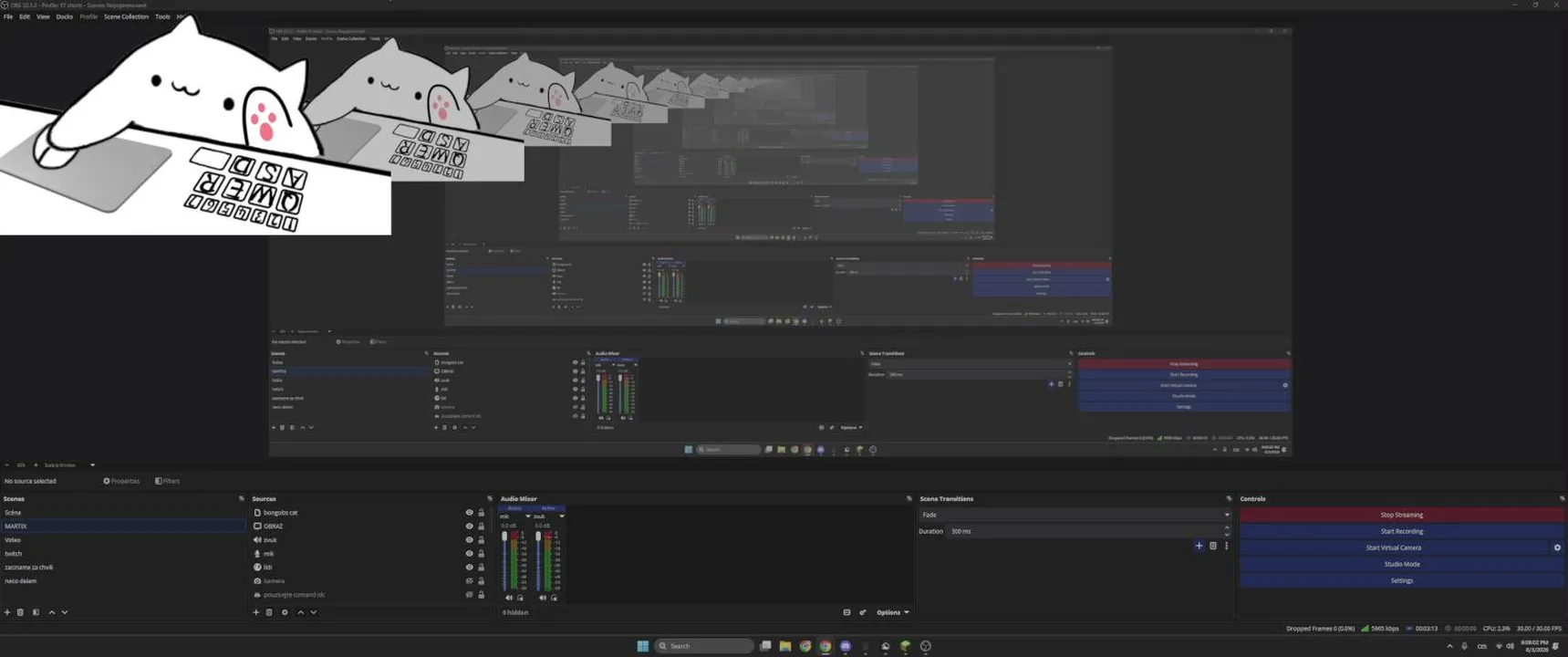Screen dimensions: 1568x657
Task: Add a scene transition with the plus icon
Action: tap(1199, 546)
